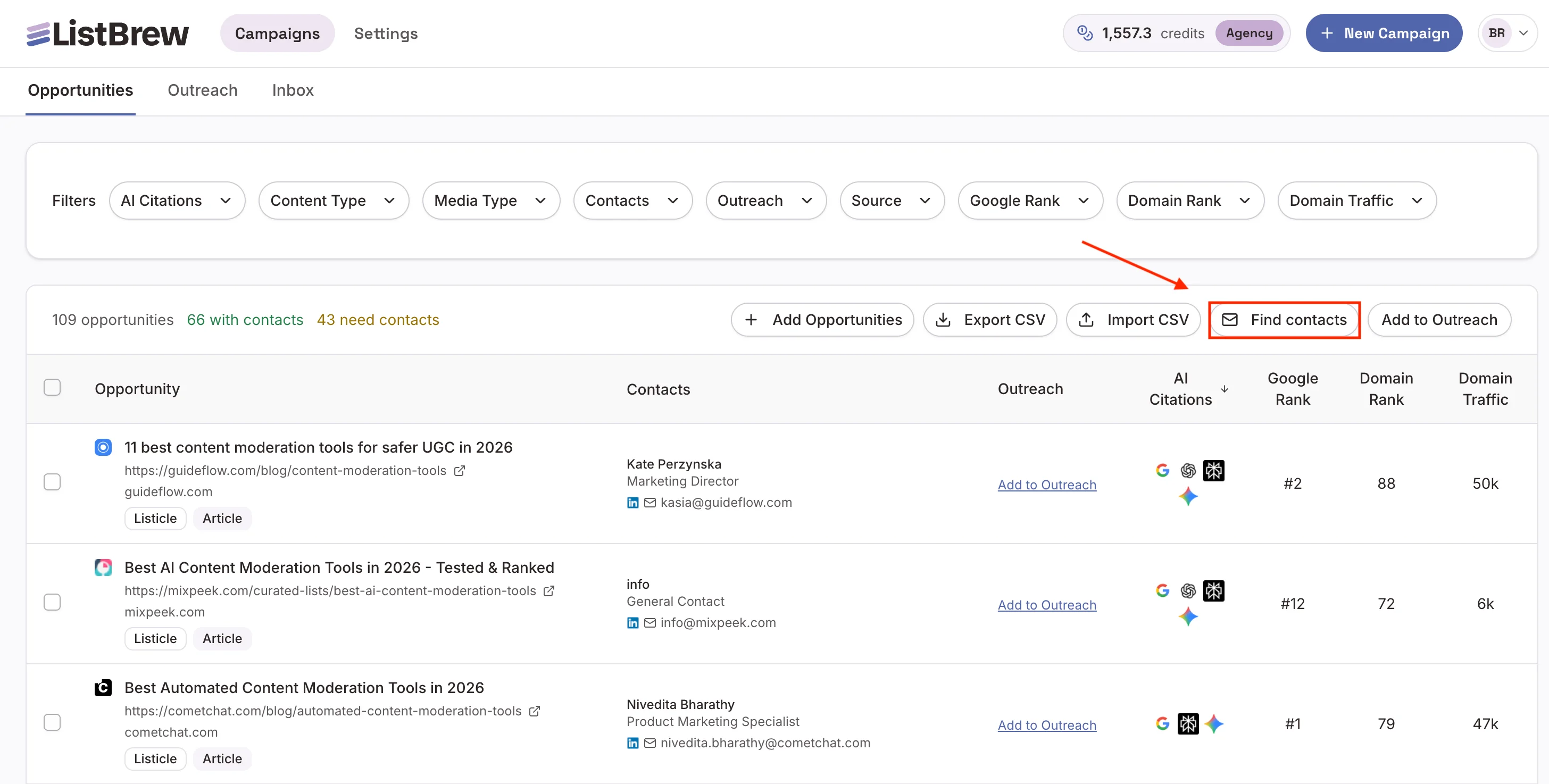The image size is (1549, 784).
Task: Click envelope icon next to kasia@guideflow.com
Action: [x=650, y=503]
